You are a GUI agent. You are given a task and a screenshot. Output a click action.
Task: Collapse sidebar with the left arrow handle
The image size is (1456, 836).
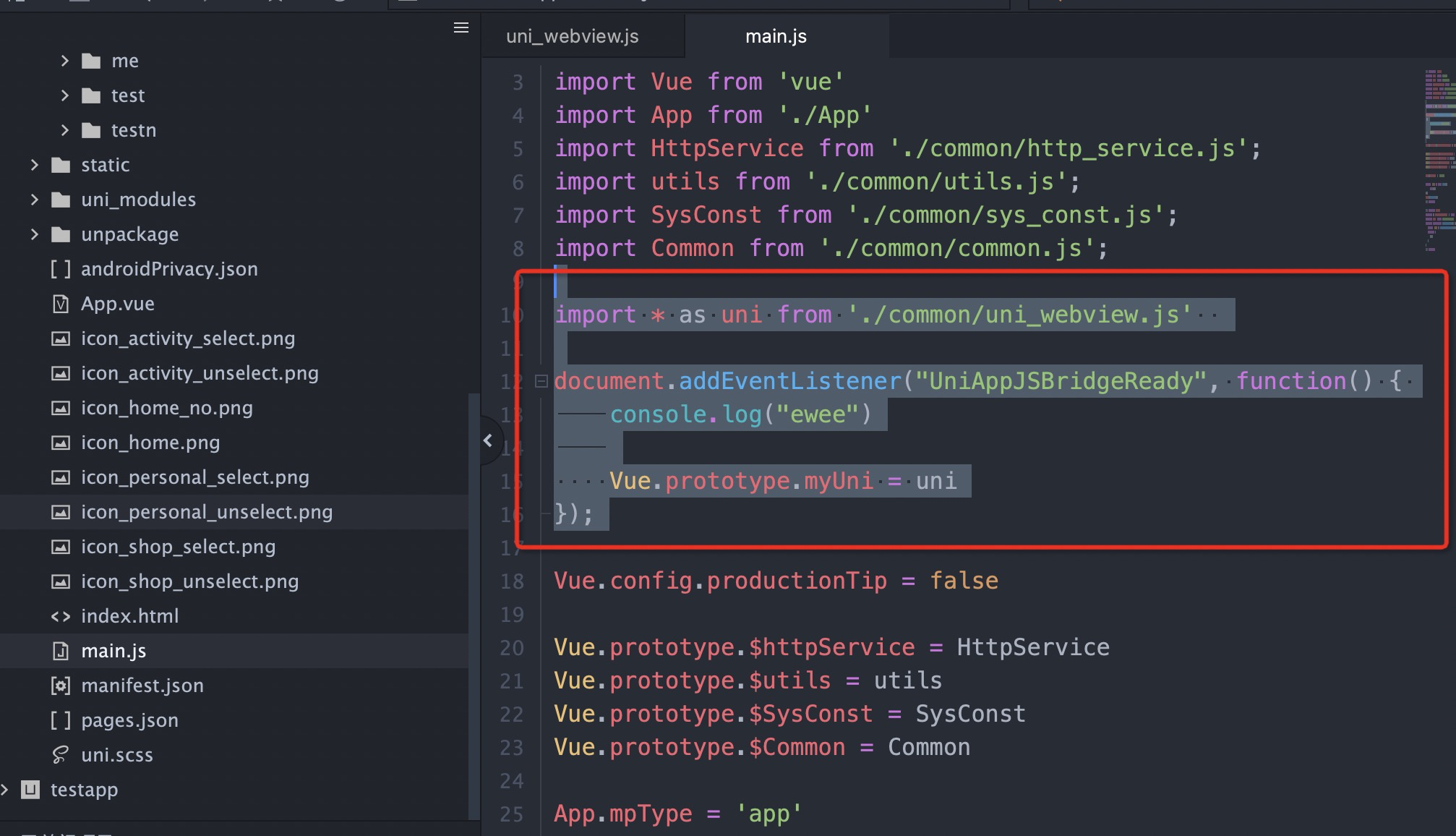489,440
